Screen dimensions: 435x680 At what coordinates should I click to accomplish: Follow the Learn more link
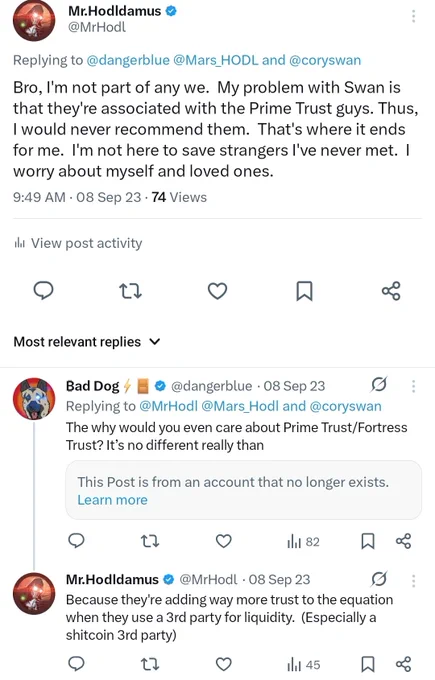coord(112,500)
